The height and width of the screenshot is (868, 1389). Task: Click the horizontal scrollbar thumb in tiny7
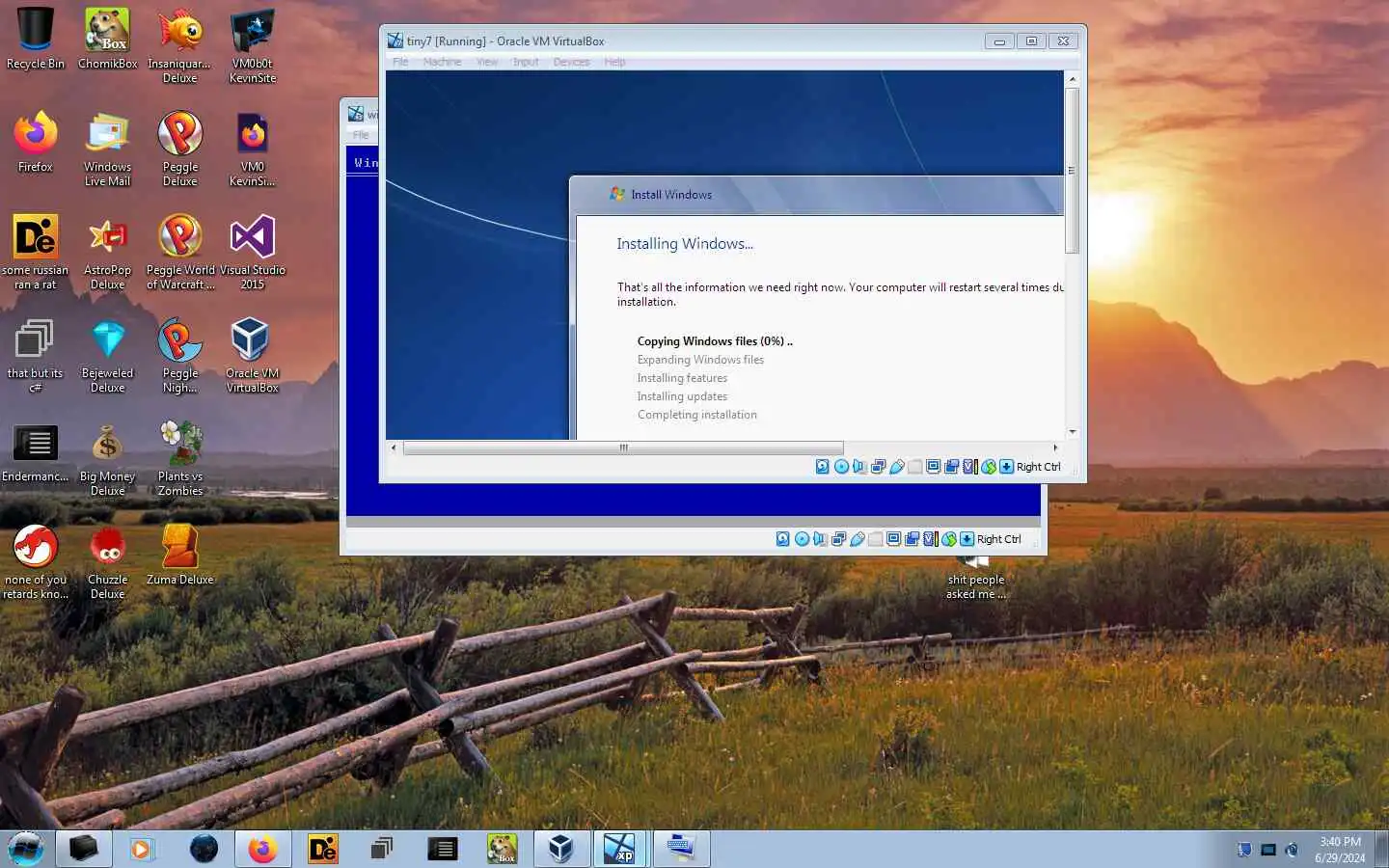click(623, 448)
